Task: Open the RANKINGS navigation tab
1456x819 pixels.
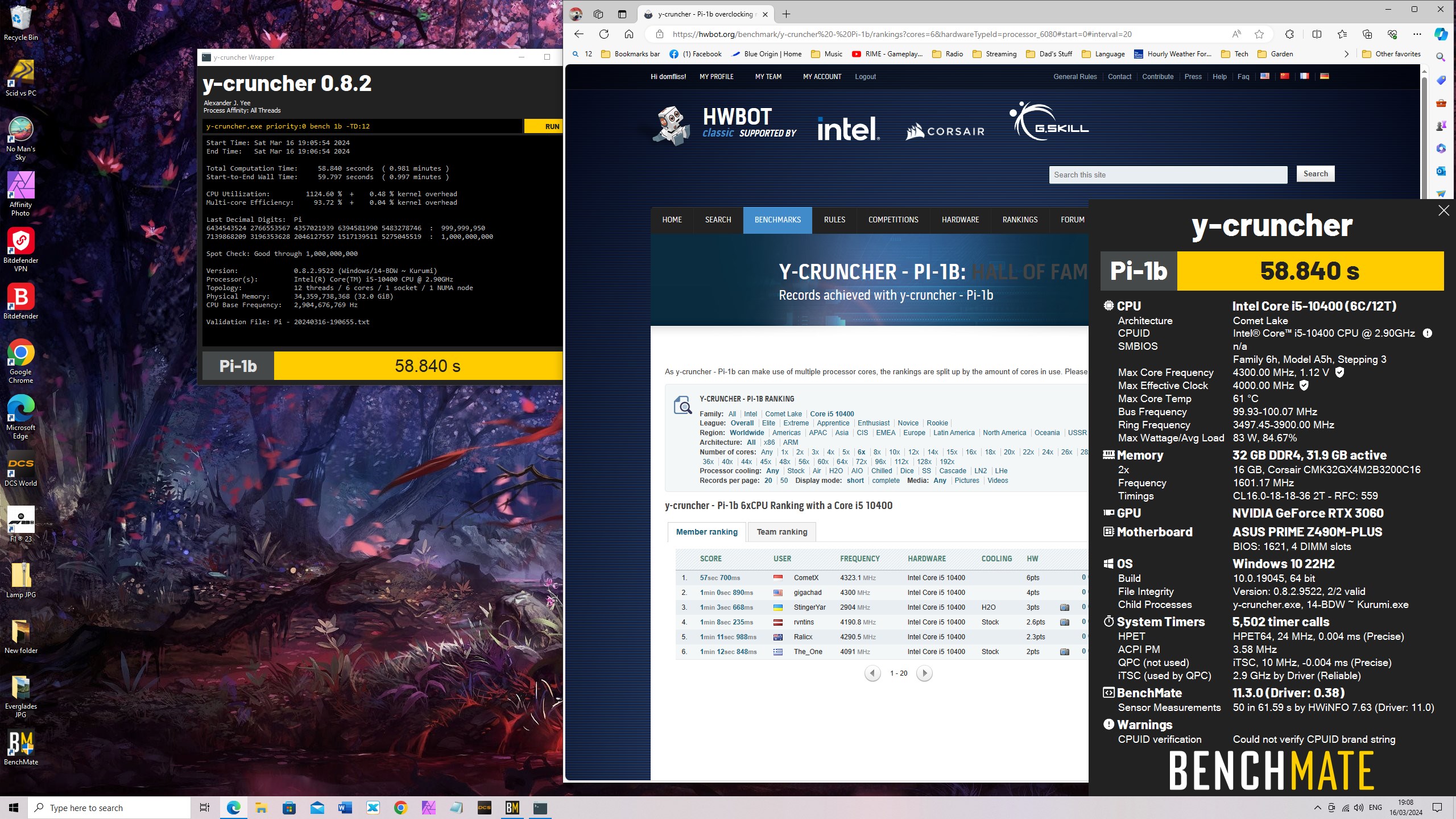Action: tap(1020, 220)
